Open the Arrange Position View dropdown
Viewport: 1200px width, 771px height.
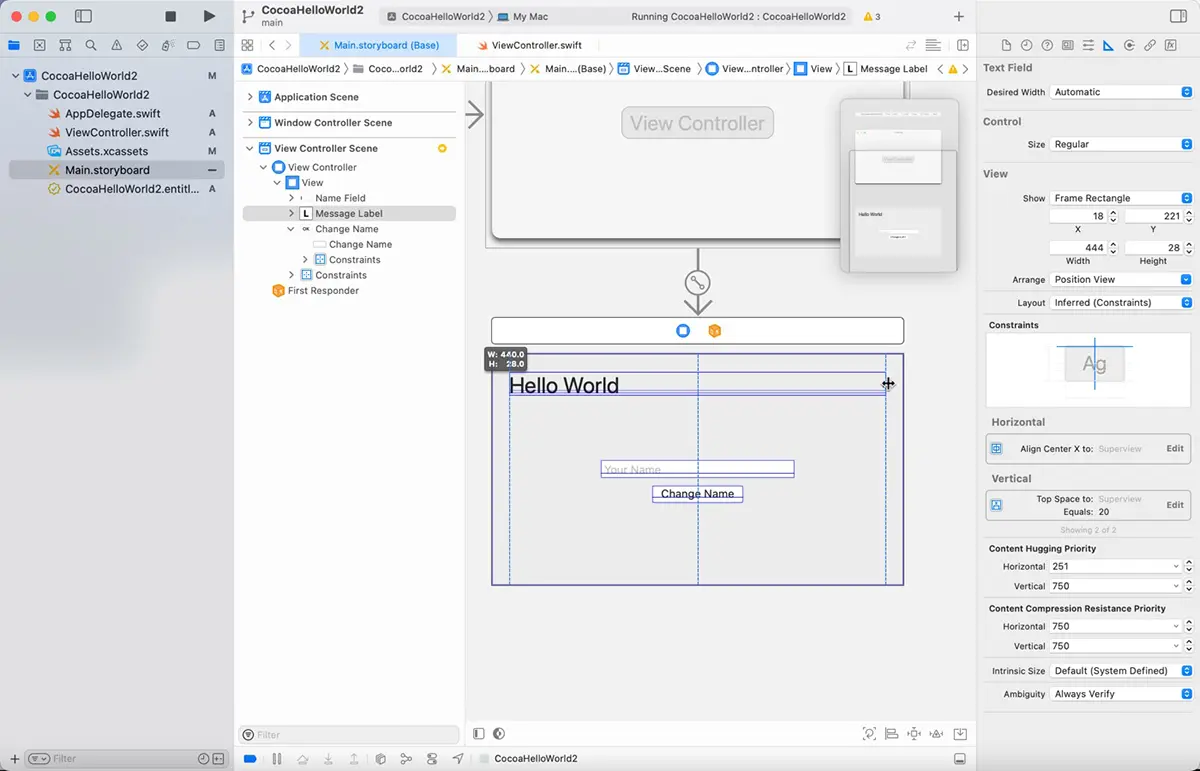(x=1121, y=280)
